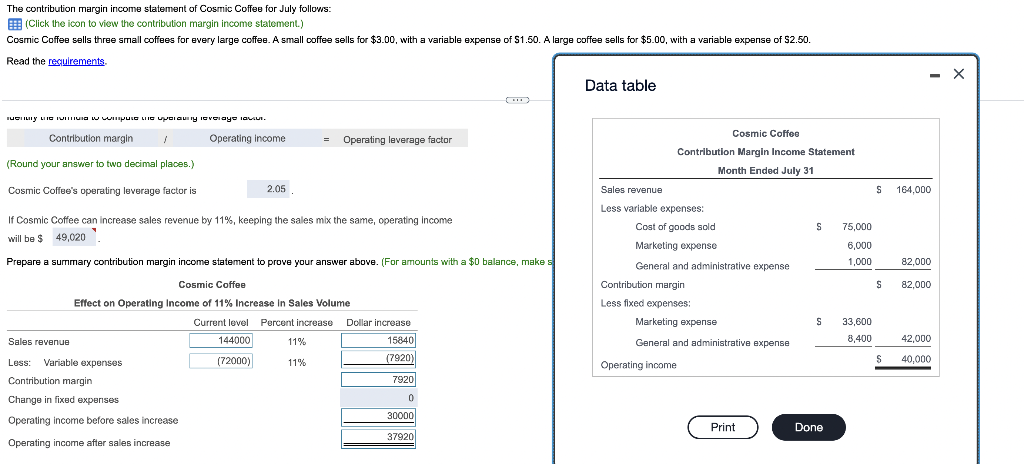Screen dimensions: 1024x464
Task: Click the 11% percent increase for Variable expenses
Action: [x=296, y=363]
